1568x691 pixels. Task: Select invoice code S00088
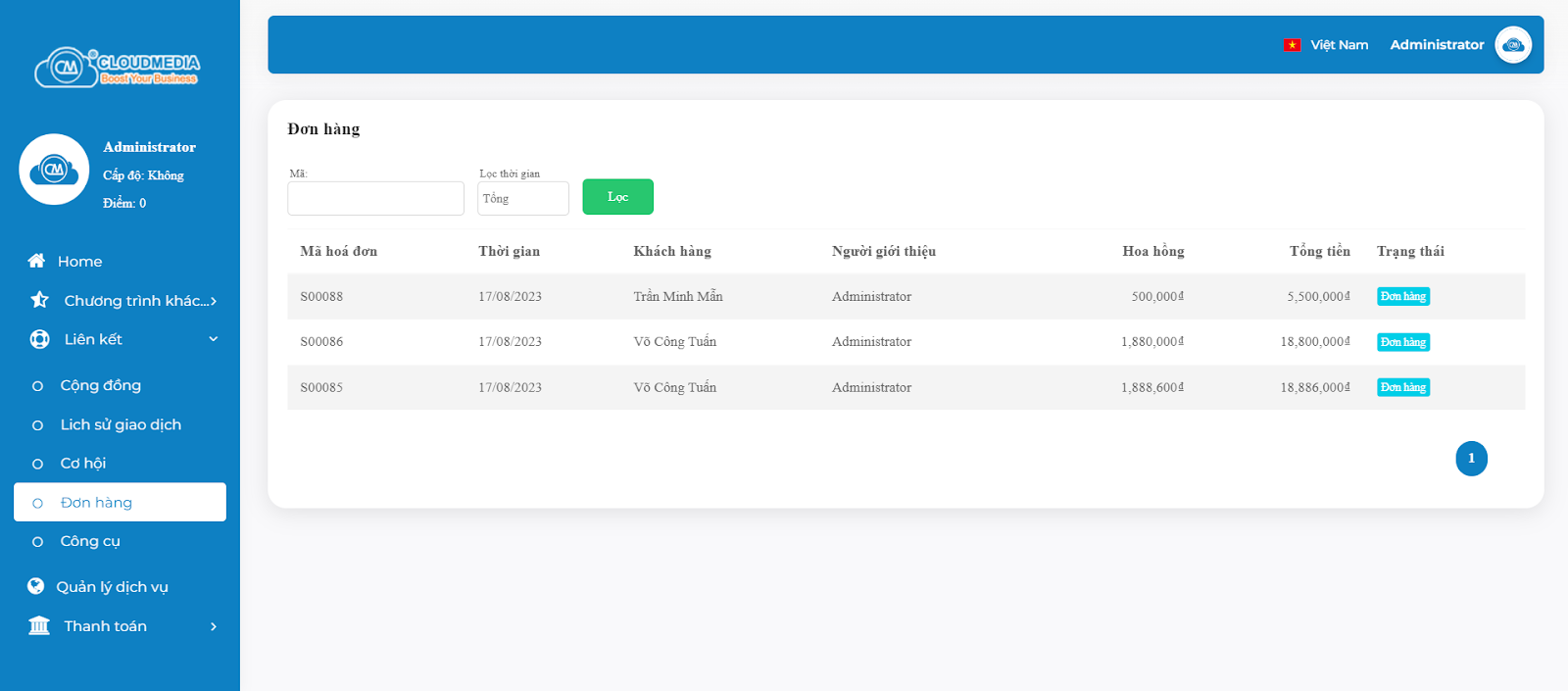[x=321, y=296]
